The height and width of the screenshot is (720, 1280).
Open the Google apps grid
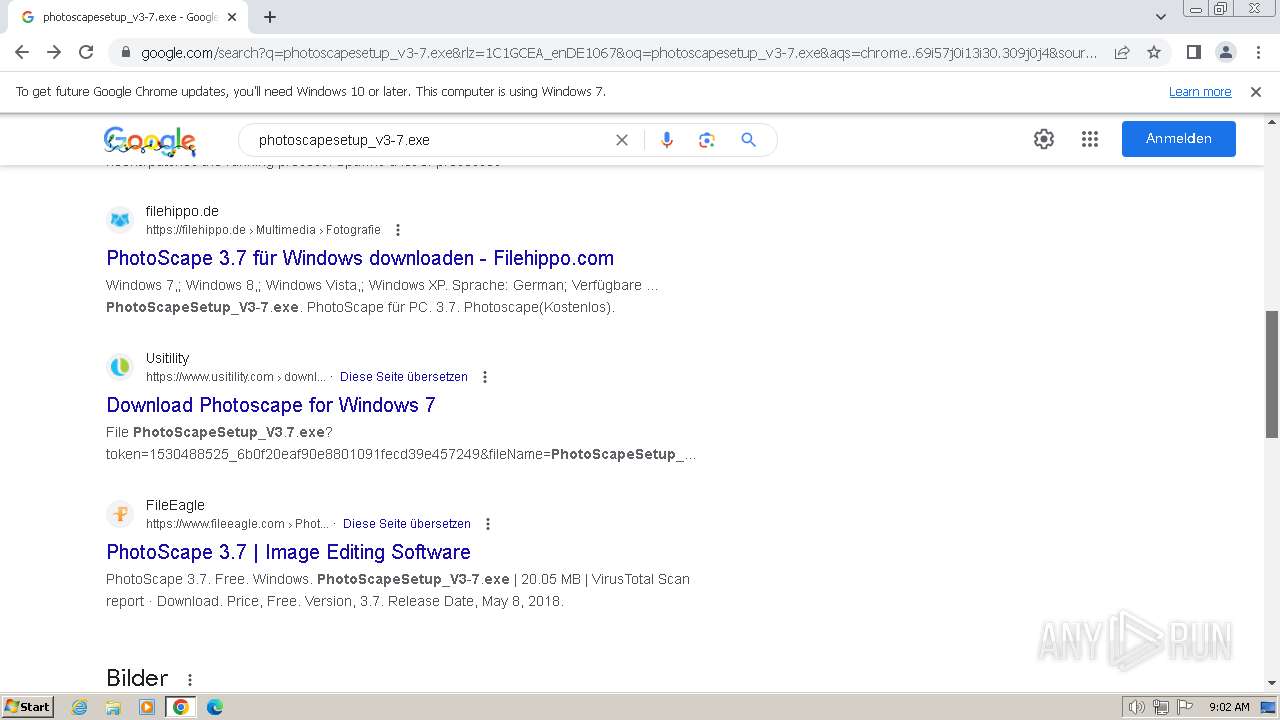1090,139
